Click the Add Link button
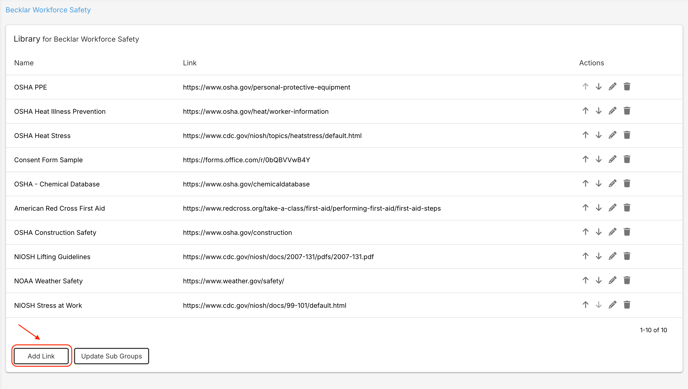The width and height of the screenshot is (688, 389). click(x=41, y=356)
